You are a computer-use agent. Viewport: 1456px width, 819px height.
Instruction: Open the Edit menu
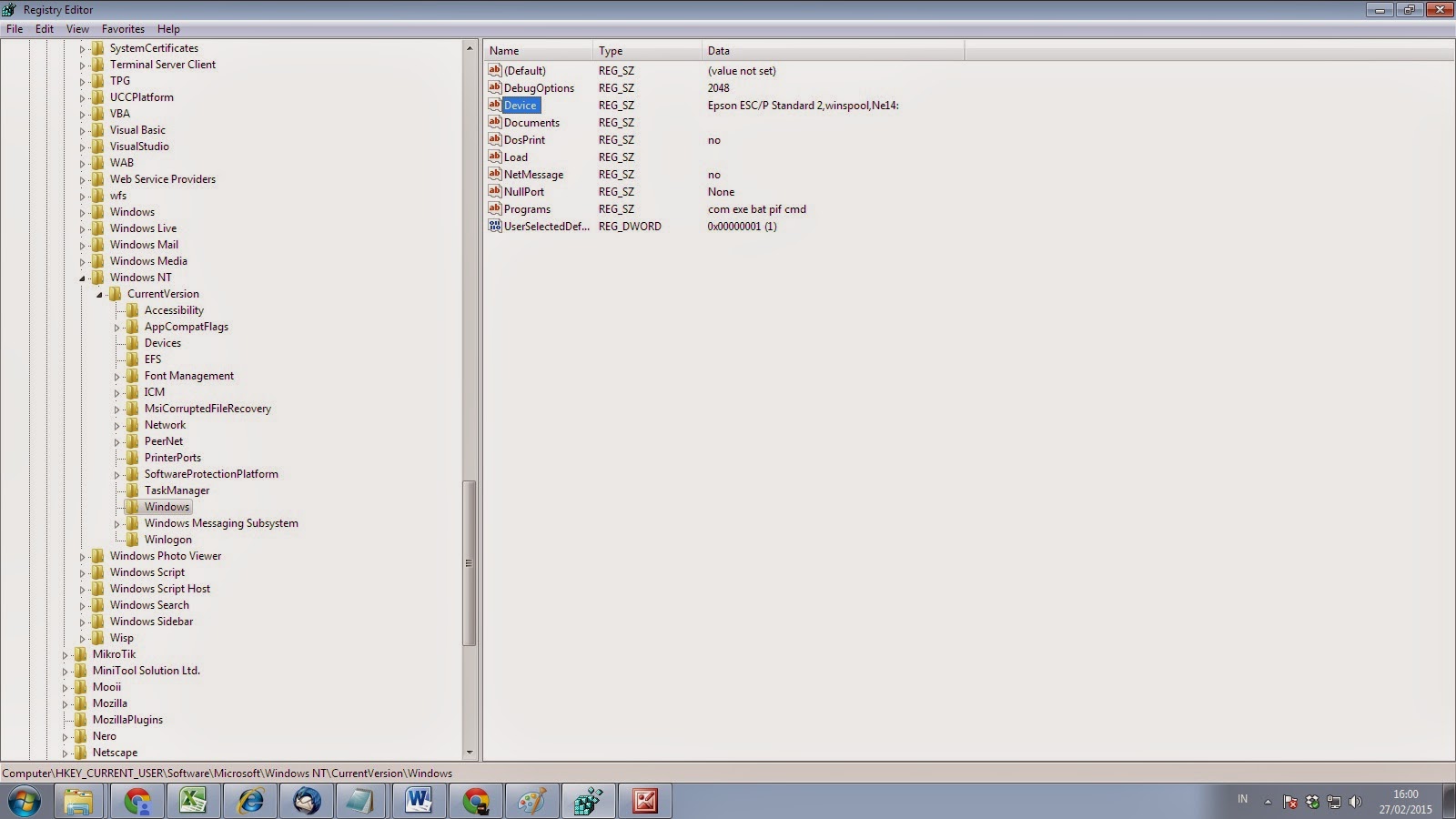pyautogui.click(x=45, y=29)
